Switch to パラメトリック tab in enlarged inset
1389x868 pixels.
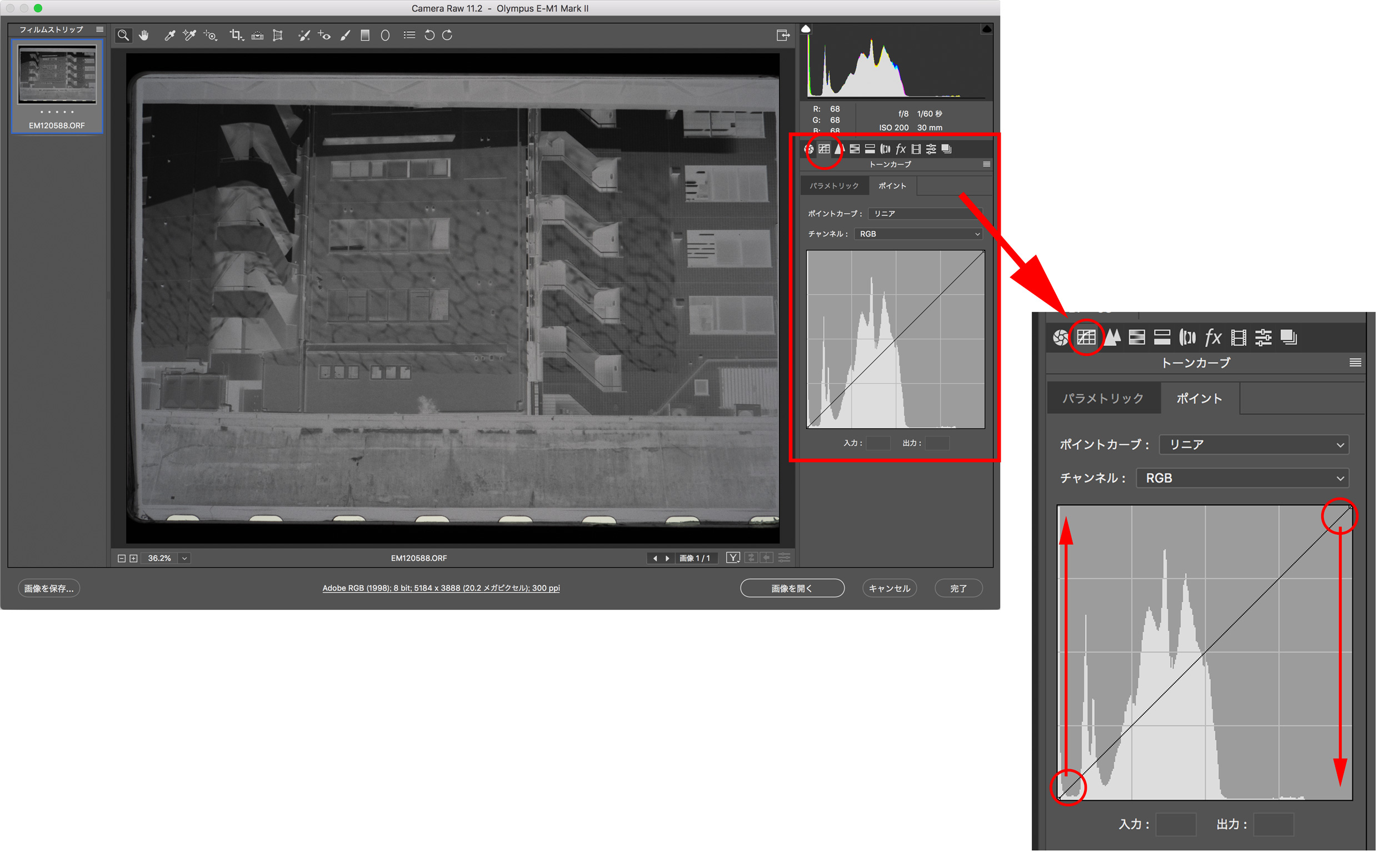pyautogui.click(x=1103, y=398)
